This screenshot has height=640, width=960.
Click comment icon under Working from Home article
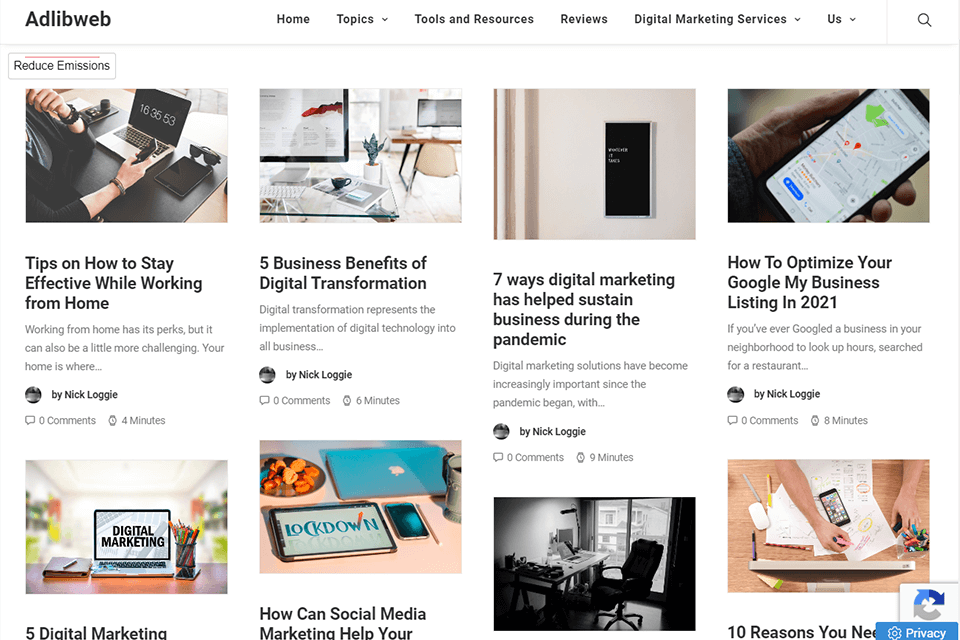(30, 421)
